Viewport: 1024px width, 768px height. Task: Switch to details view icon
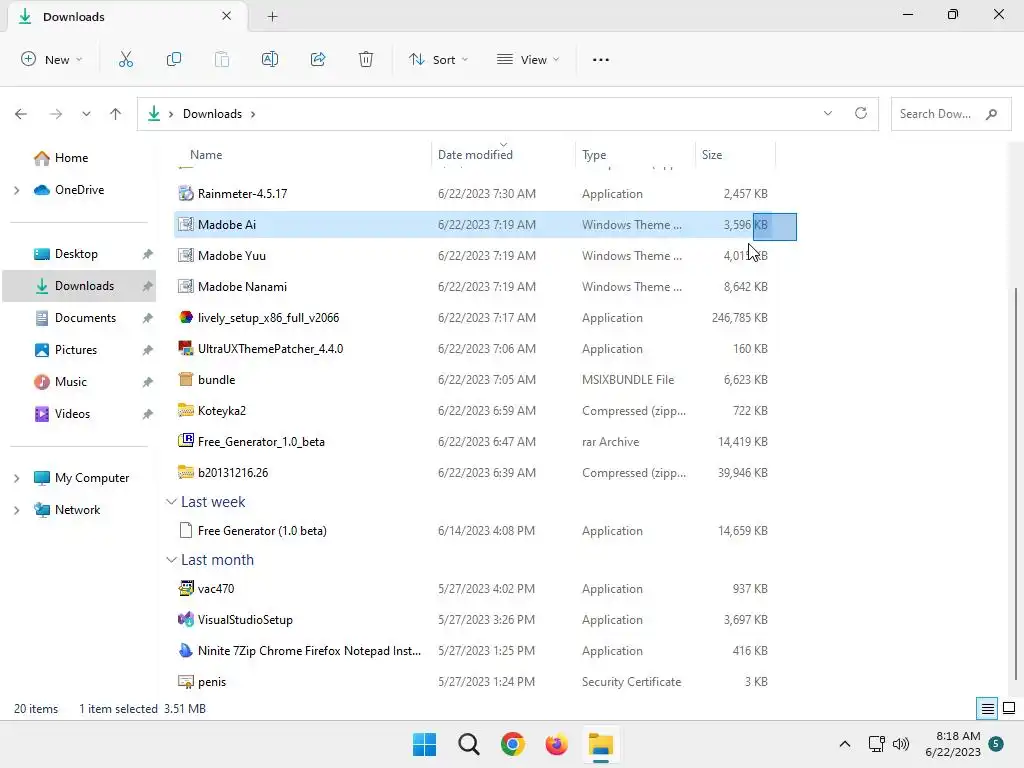987,709
